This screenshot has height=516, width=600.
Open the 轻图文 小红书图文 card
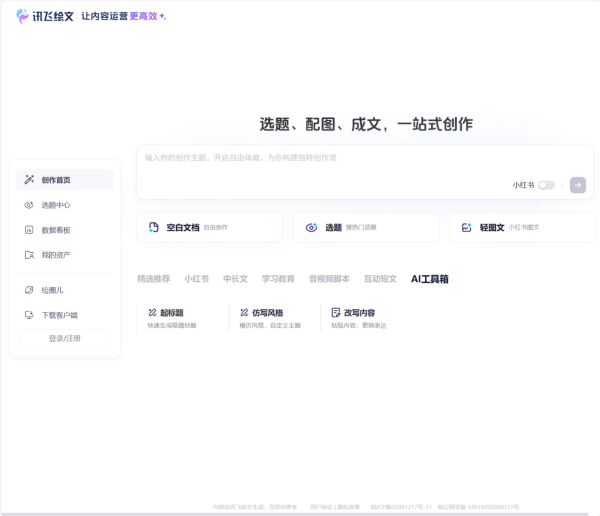click(523, 227)
